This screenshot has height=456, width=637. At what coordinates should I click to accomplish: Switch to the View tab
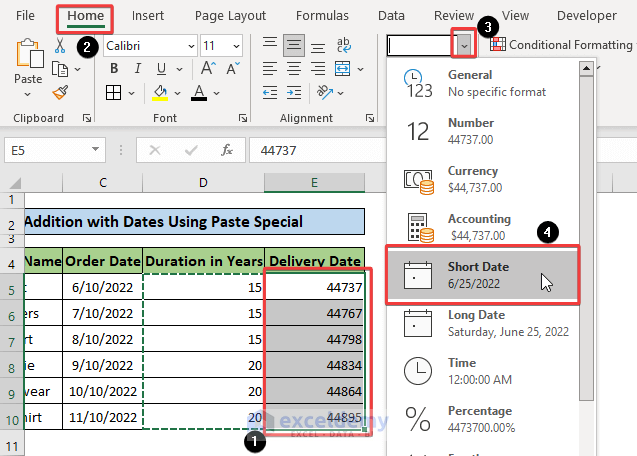pos(515,16)
